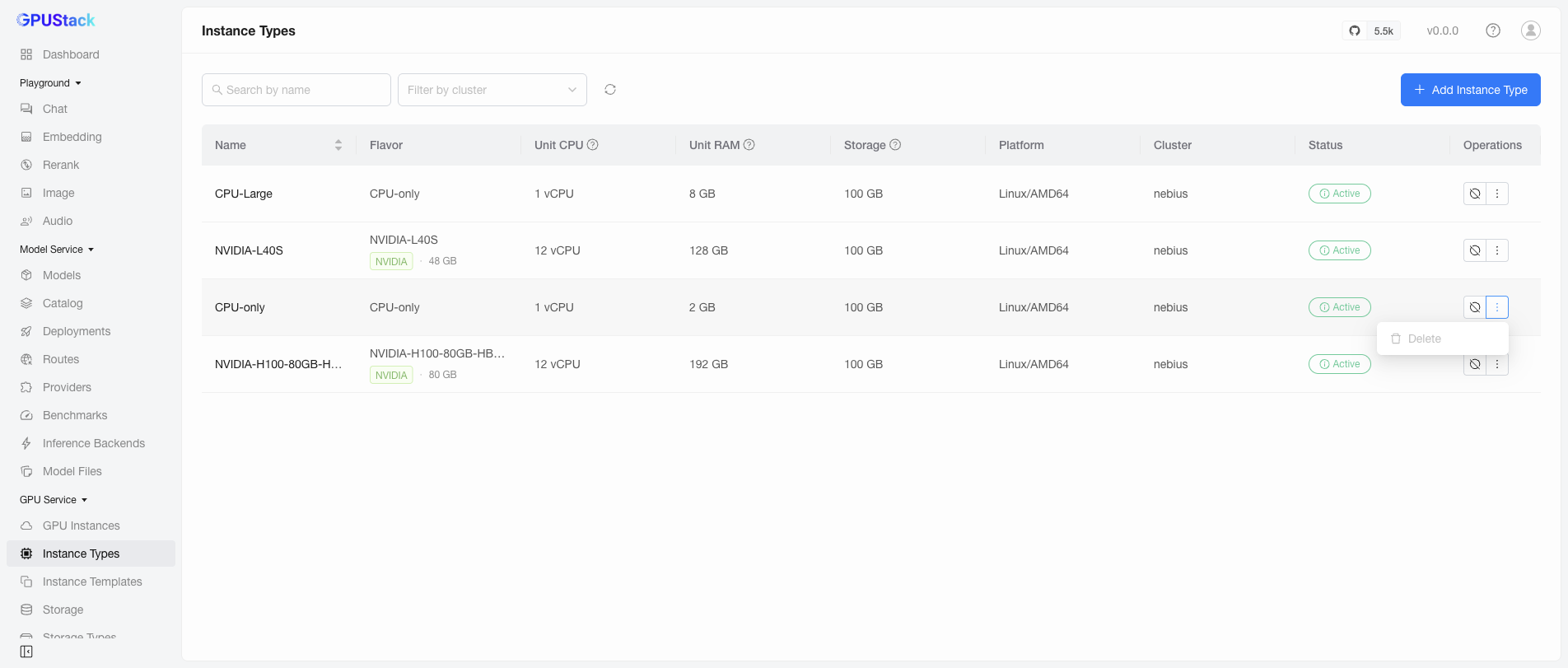The width and height of the screenshot is (1568, 668).
Task: Collapse the sidebar with the bottom-left icon
Action: [x=26, y=652]
